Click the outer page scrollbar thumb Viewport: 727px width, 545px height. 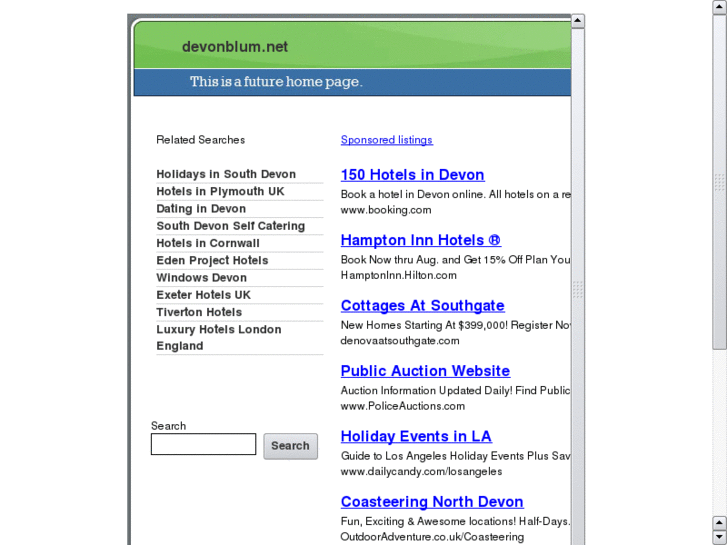[719, 182]
